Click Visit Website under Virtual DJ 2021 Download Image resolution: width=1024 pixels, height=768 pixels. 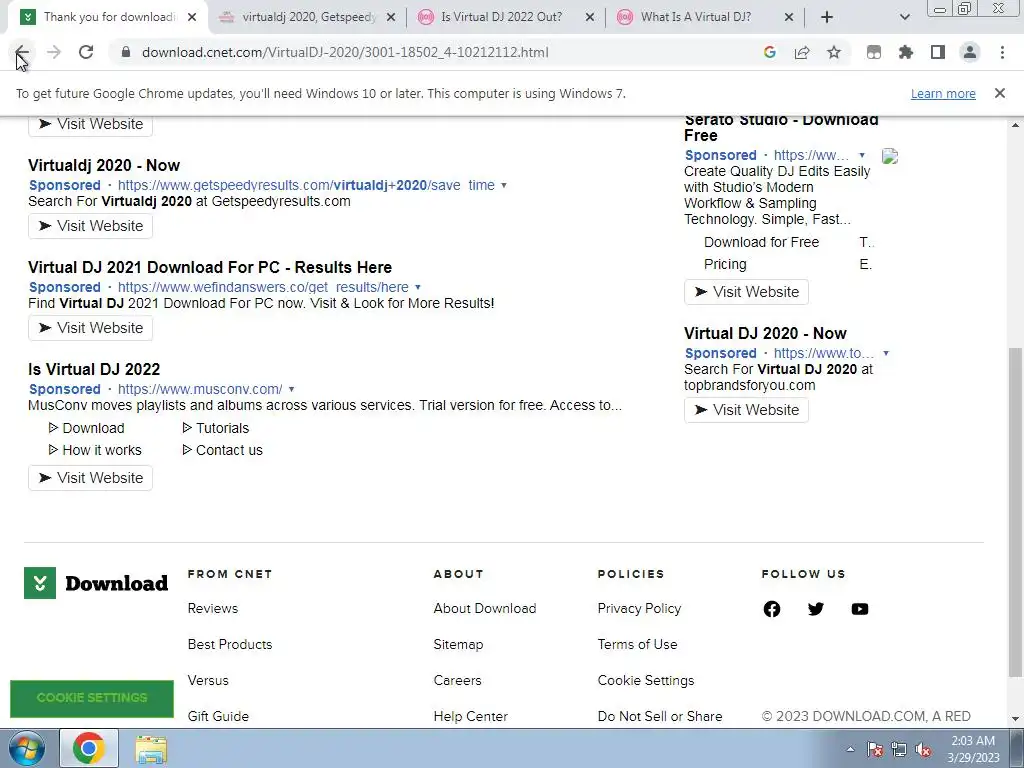(x=90, y=328)
